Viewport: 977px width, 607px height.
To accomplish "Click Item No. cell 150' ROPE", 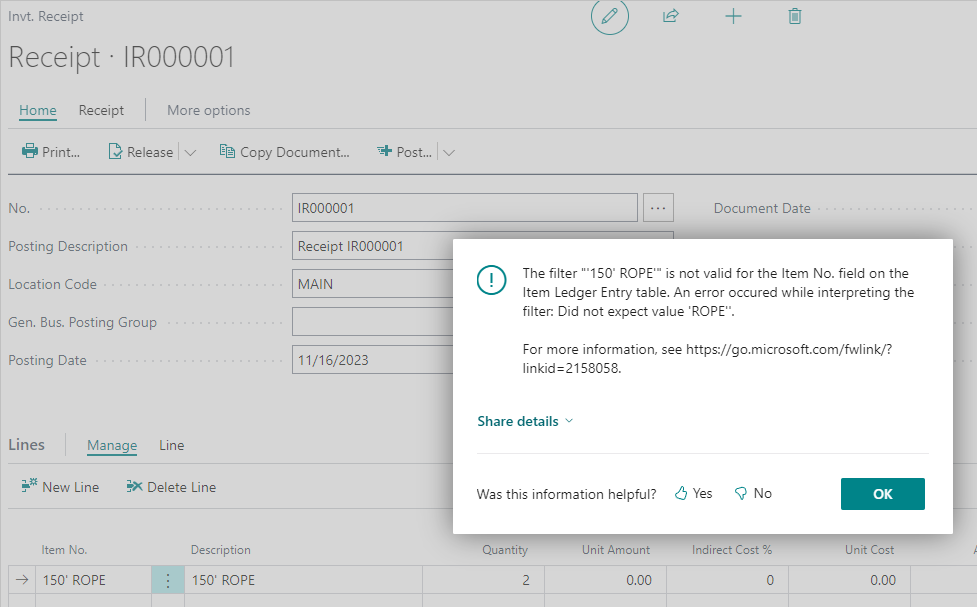I will [93, 580].
